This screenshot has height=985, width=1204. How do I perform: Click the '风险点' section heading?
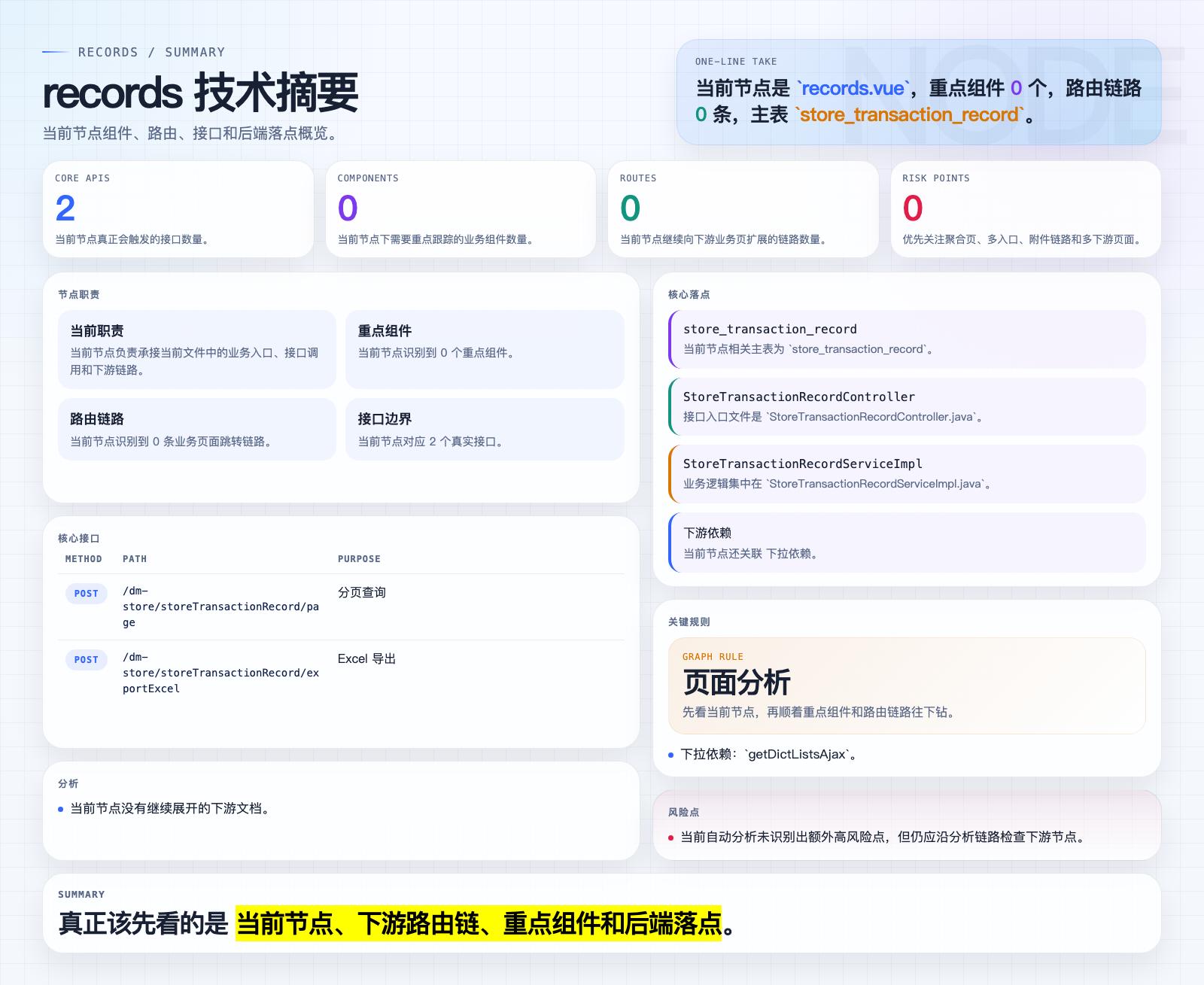click(x=684, y=812)
